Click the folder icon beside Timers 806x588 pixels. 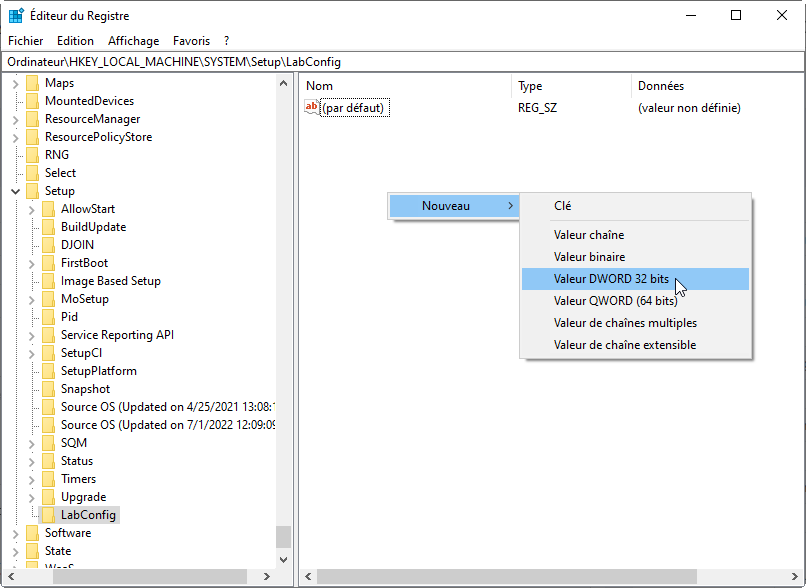pyautogui.click(x=48, y=479)
